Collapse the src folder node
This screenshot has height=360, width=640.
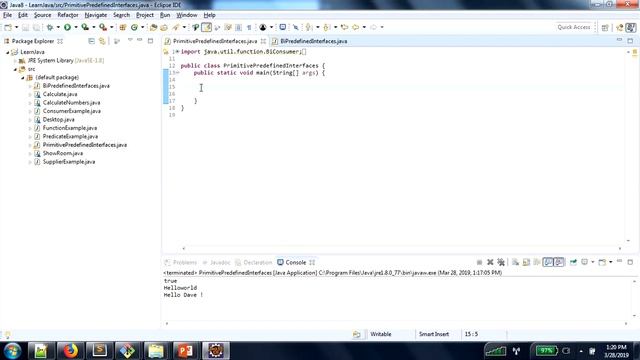coord(15,69)
